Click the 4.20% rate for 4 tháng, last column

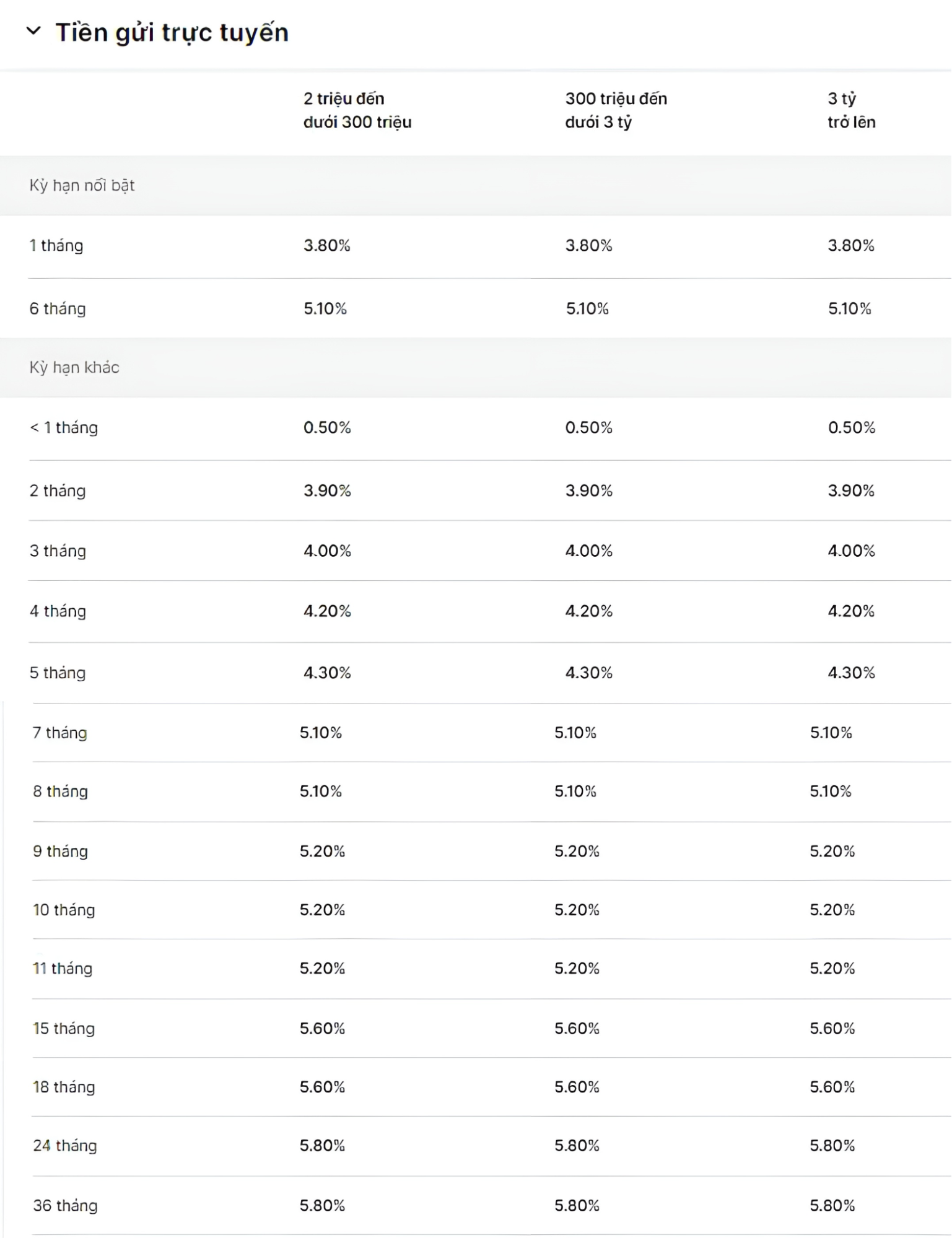pyautogui.click(x=852, y=611)
